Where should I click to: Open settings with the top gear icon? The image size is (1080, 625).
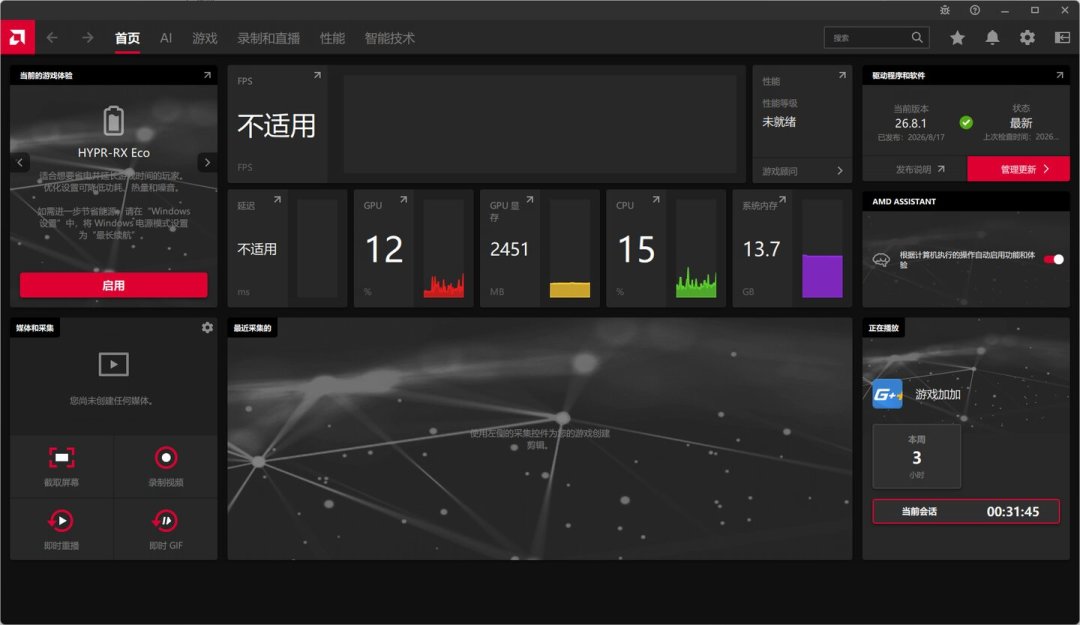point(1027,38)
